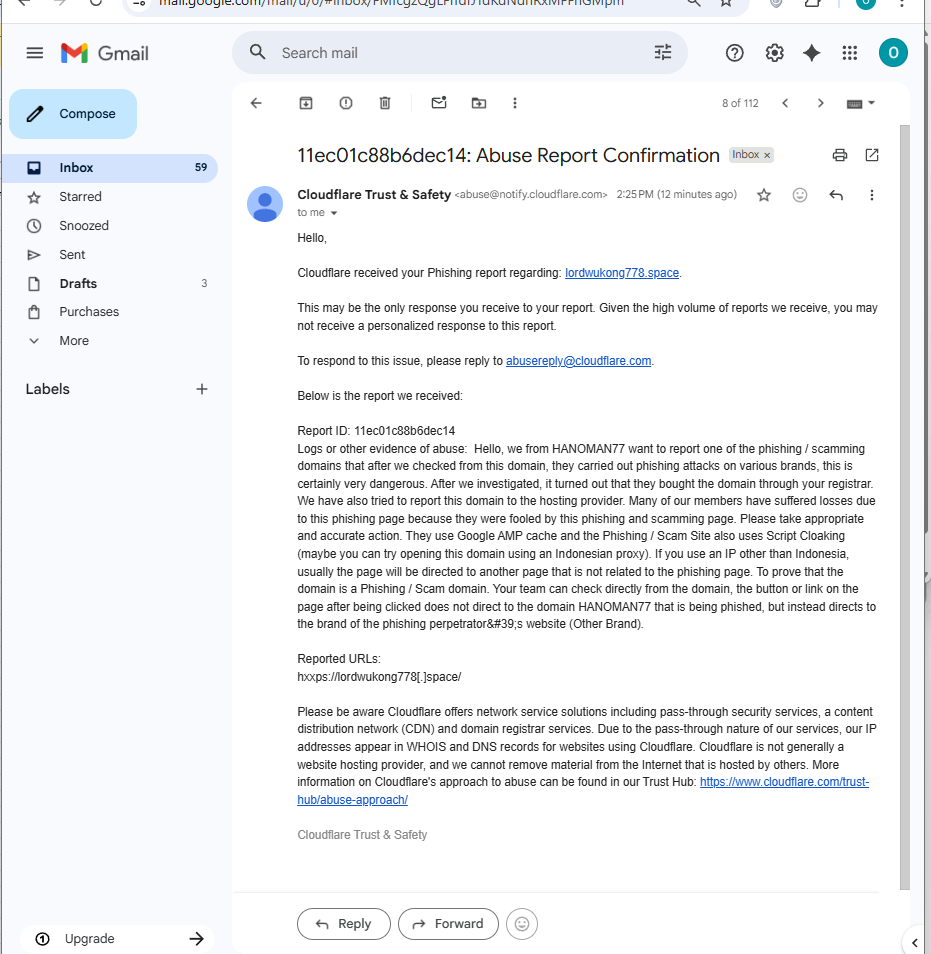This screenshot has height=954, width=931.
Task: Open the Inbox folder
Action: click(x=110, y=168)
